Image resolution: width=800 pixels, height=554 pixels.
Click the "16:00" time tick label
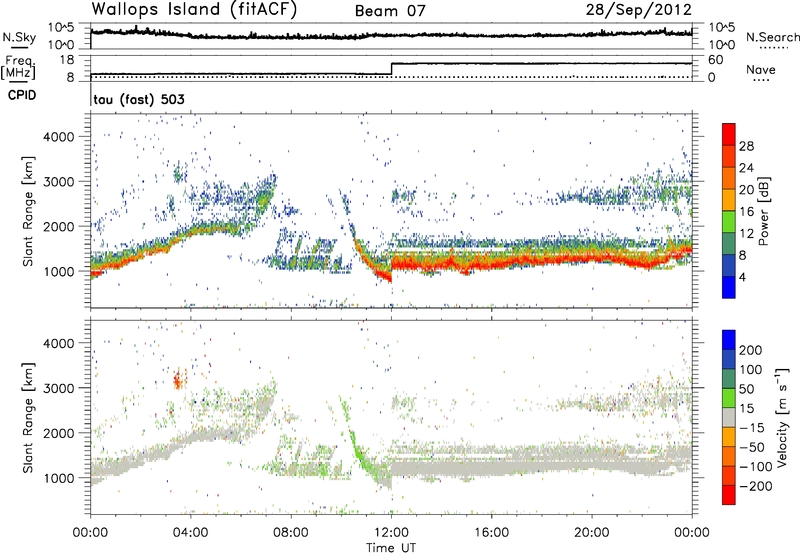pyautogui.click(x=491, y=533)
